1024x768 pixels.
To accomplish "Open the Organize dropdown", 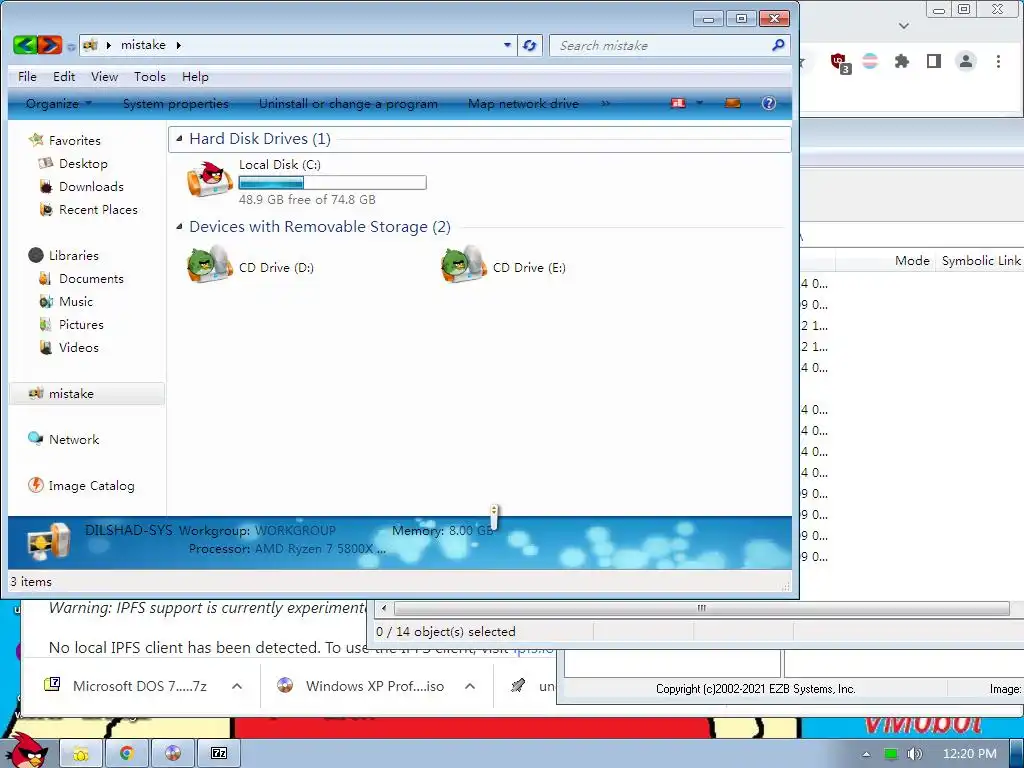I will tap(59, 103).
